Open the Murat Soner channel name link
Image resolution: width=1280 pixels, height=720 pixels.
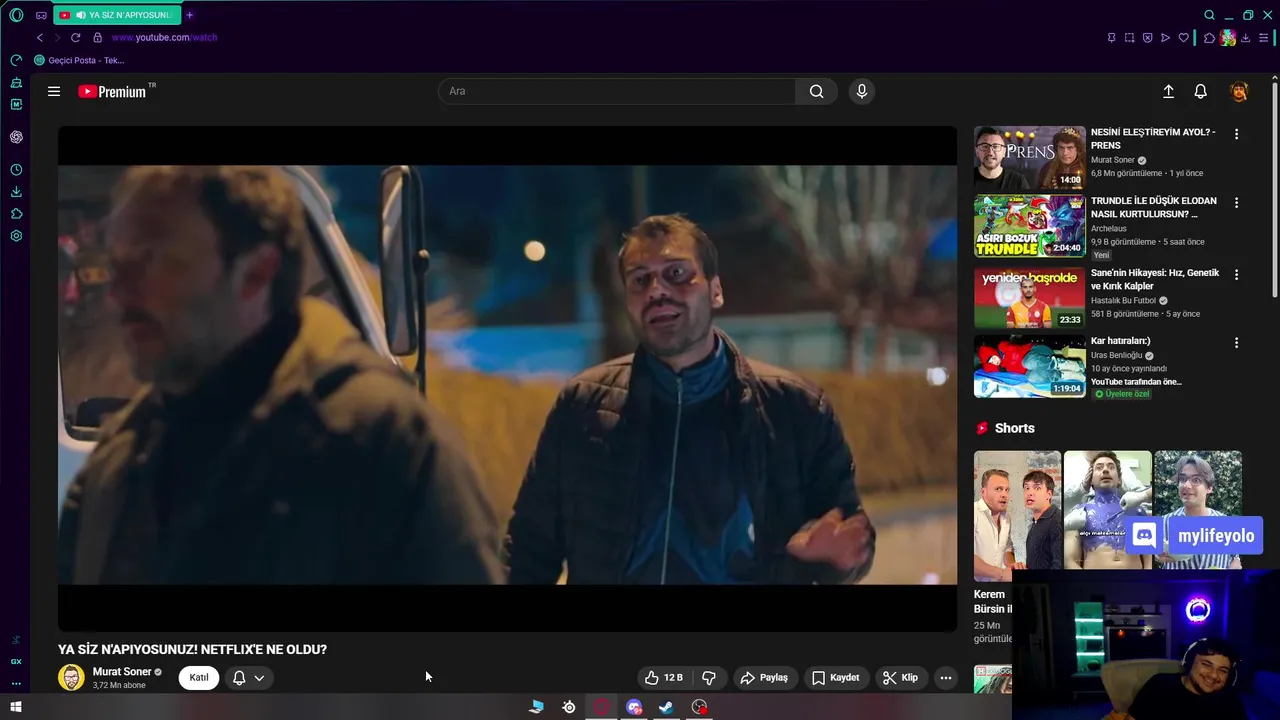122,672
